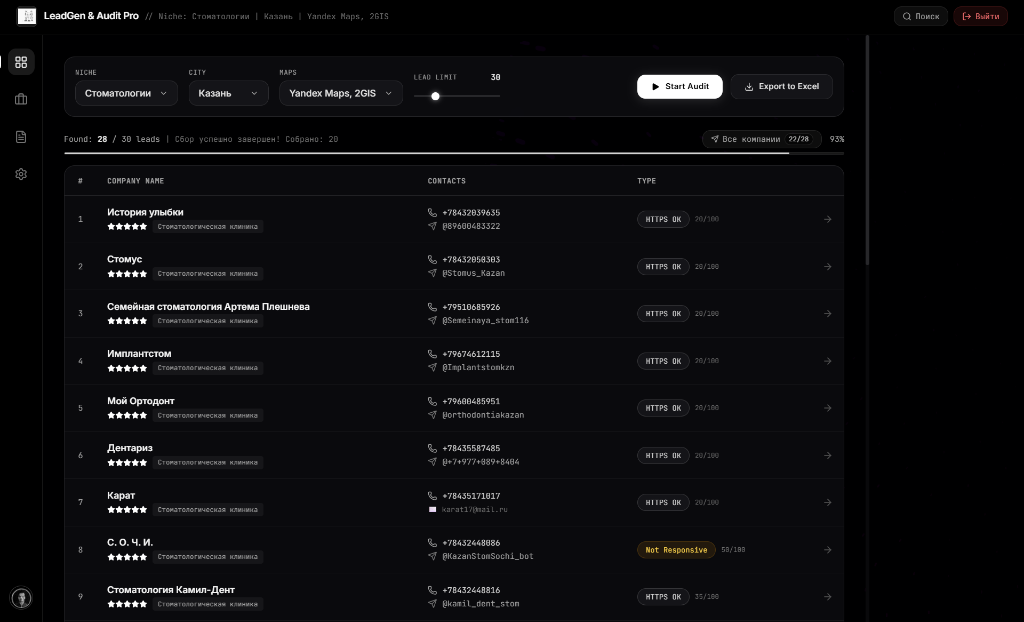Open the document reports icon in sidebar
Screen dimensions: 1024x622
[x=21, y=137]
